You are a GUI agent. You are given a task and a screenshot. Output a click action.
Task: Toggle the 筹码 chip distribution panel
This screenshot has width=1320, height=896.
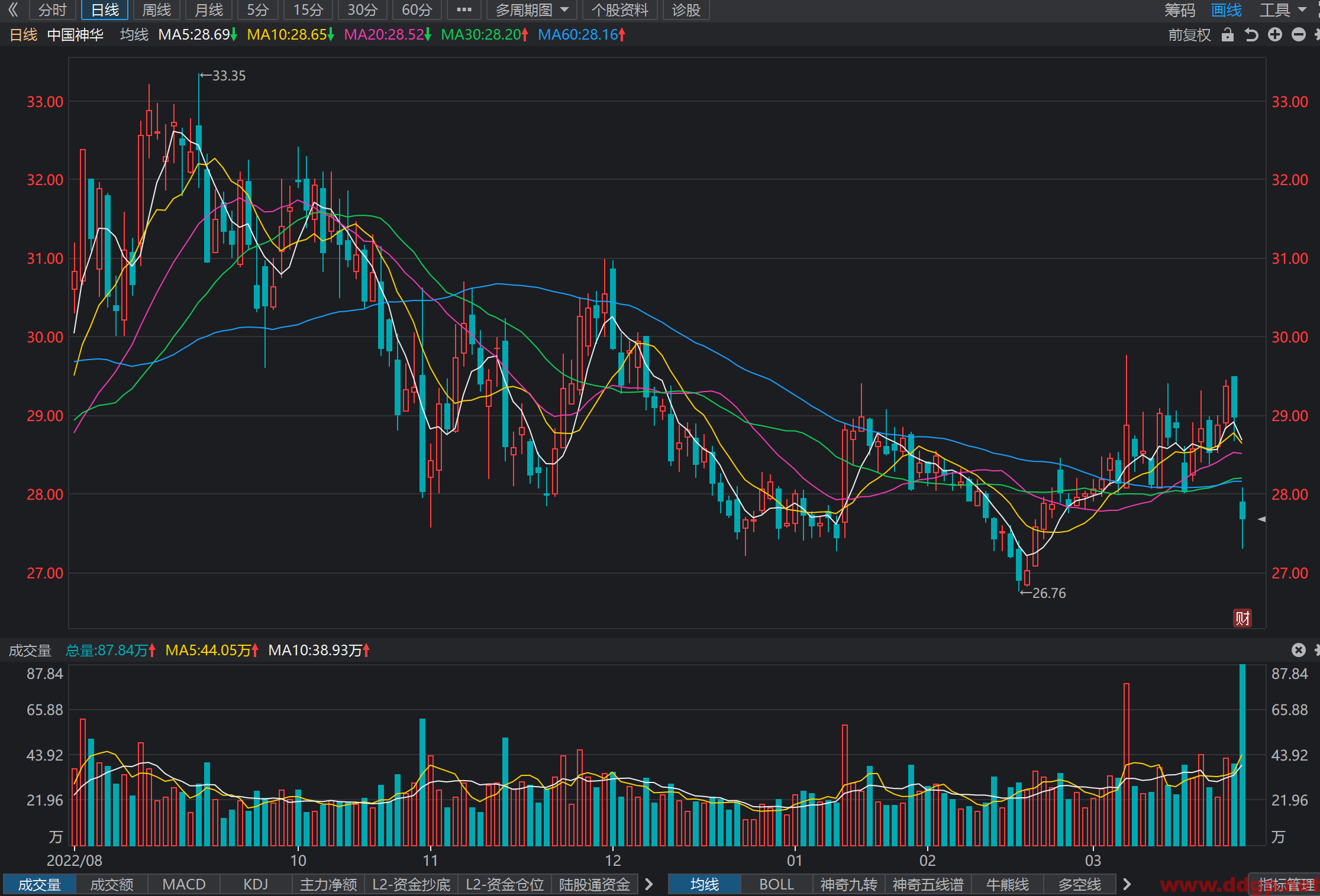coord(1180,9)
